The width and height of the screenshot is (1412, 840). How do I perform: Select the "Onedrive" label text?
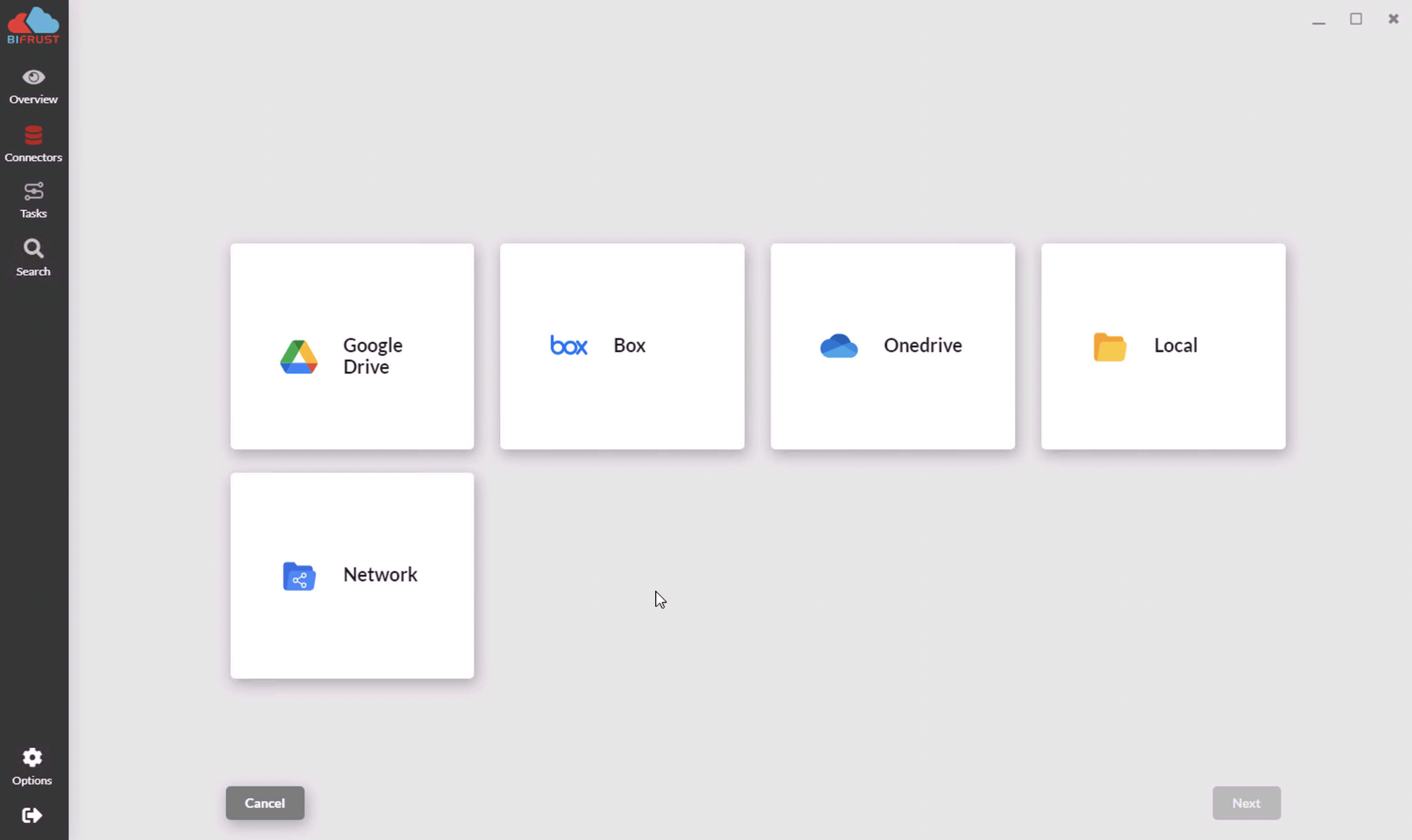click(923, 345)
